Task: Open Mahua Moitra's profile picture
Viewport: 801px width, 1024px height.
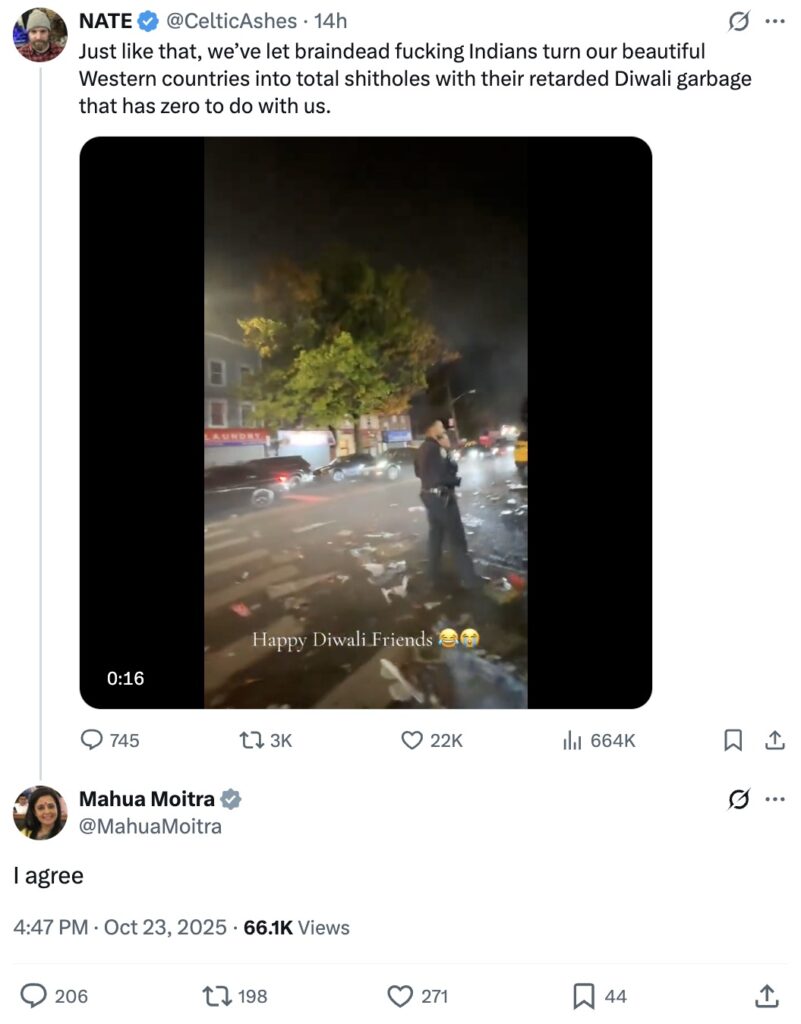Action: [x=40, y=812]
